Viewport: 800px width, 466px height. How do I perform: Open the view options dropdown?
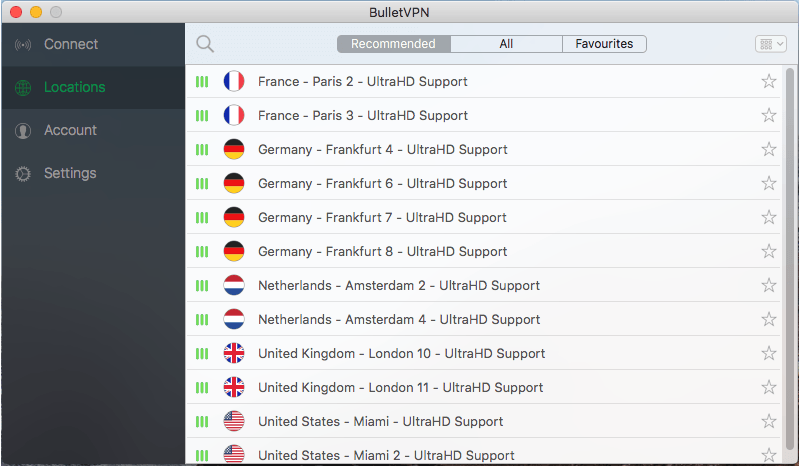coord(770,44)
